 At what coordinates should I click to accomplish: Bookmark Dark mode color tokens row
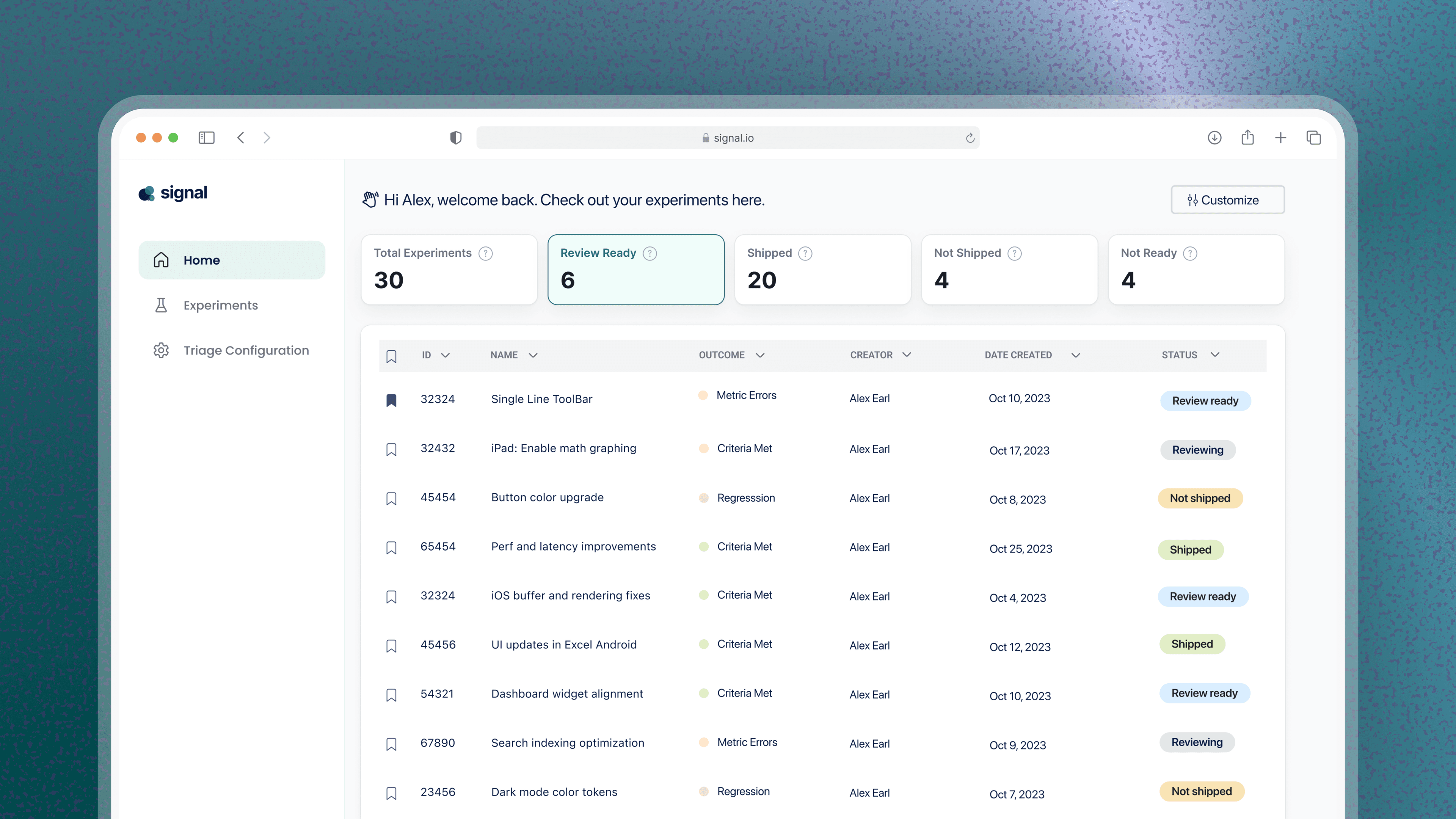391,794
